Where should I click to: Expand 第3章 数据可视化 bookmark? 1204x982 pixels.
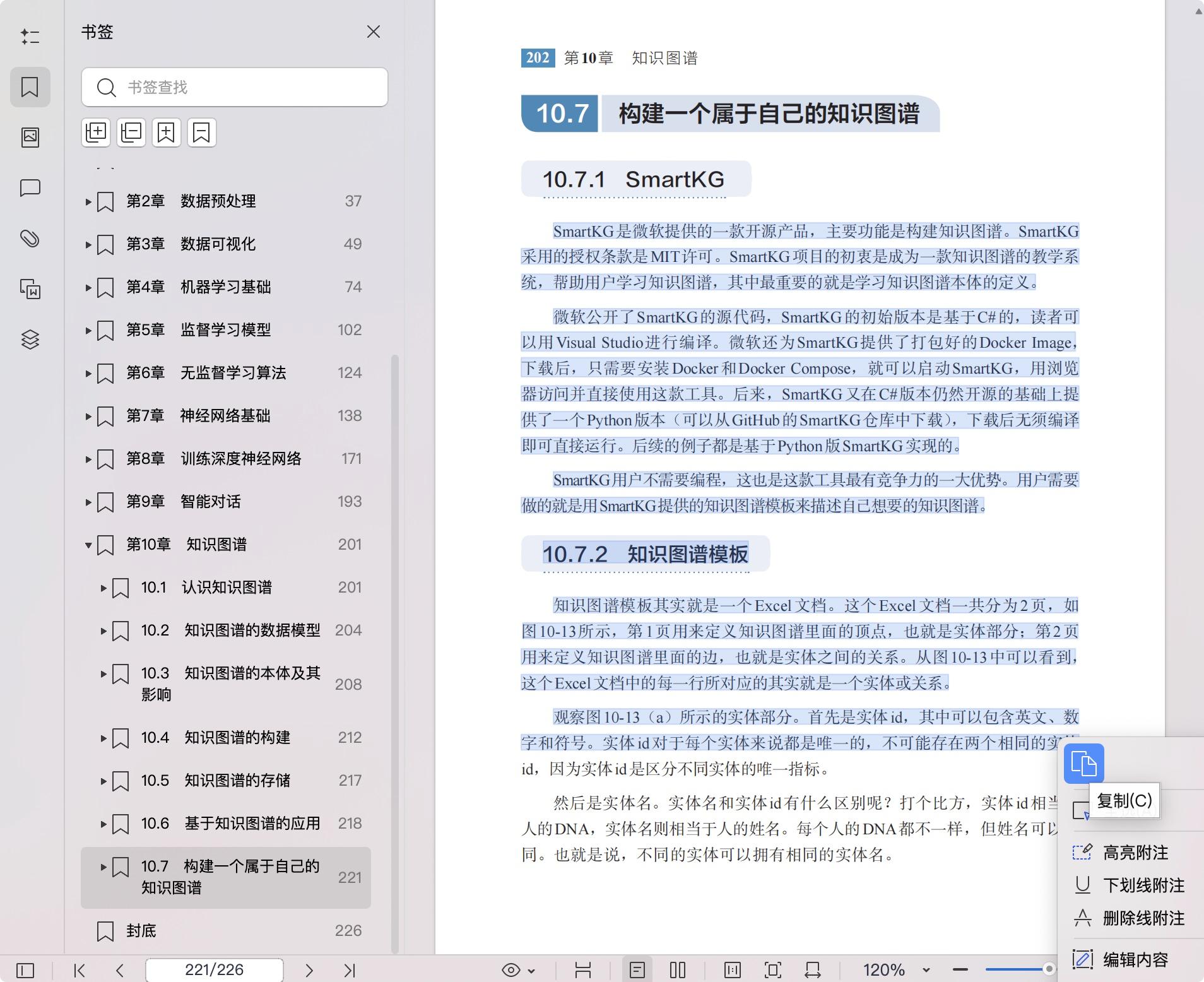tap(88, 245)
